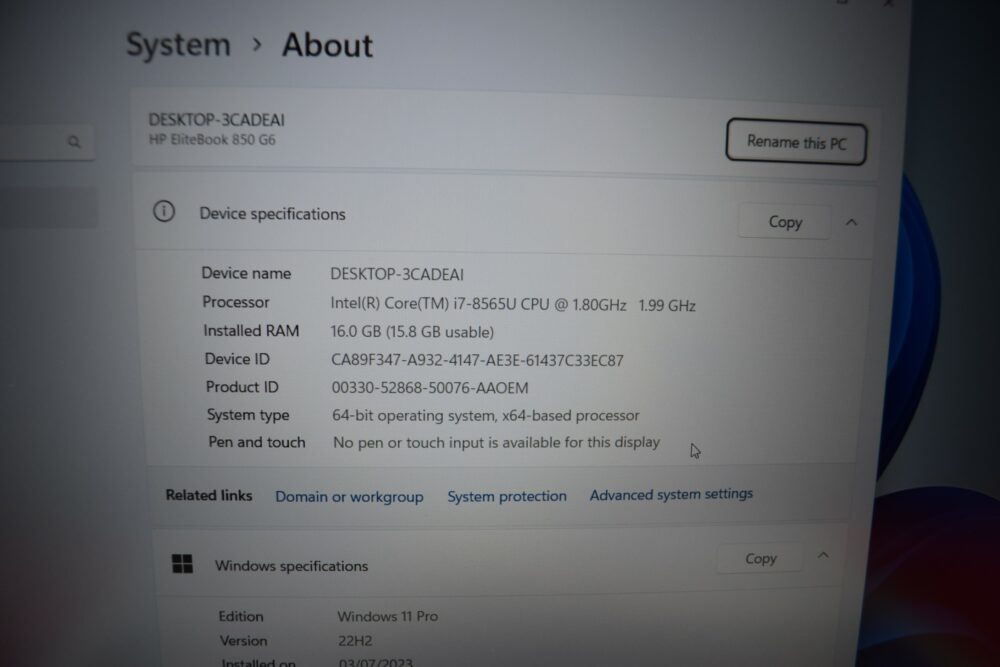Select the Installed RAM value 16.0 GB
The height and width of the screenshot is (667, 1000).
tap(412, 332)
